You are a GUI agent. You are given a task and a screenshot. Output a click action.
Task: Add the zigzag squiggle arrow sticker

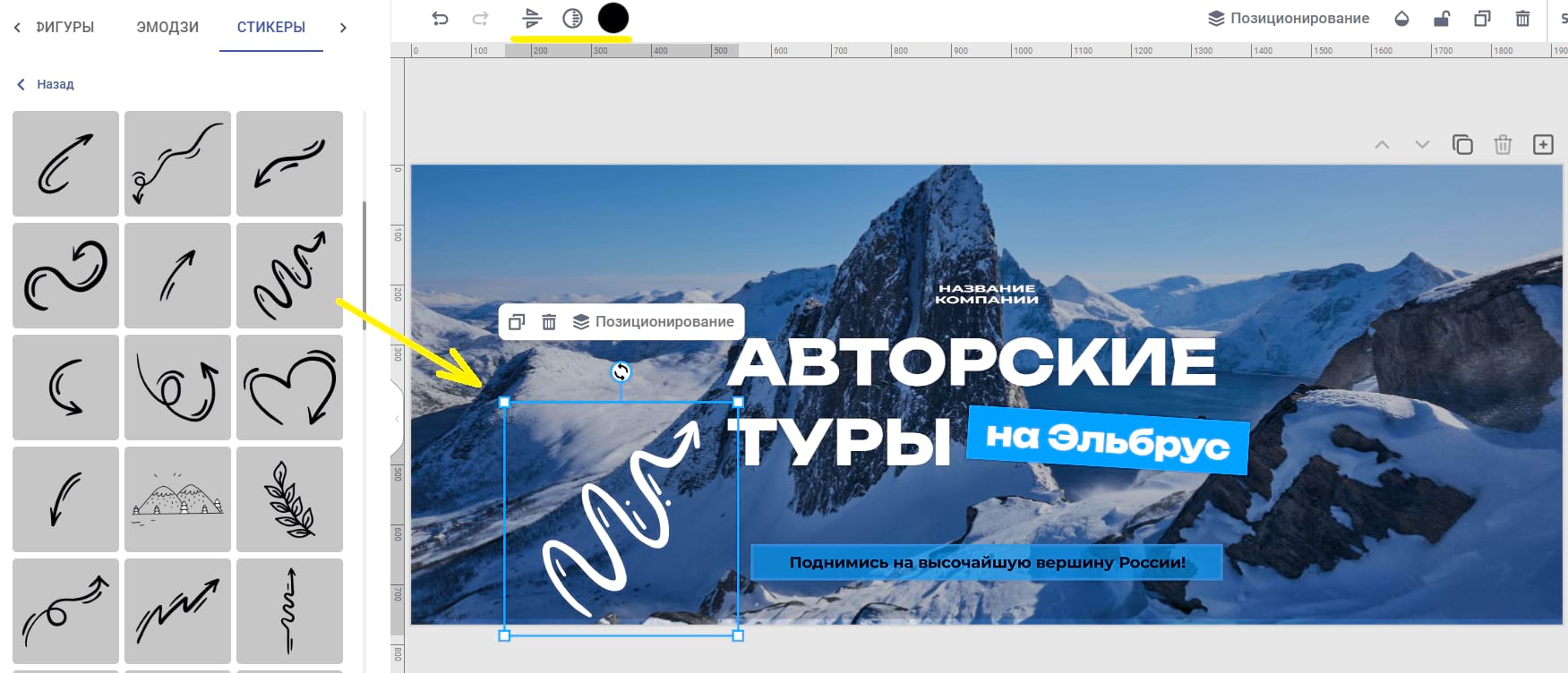[289, 276]
